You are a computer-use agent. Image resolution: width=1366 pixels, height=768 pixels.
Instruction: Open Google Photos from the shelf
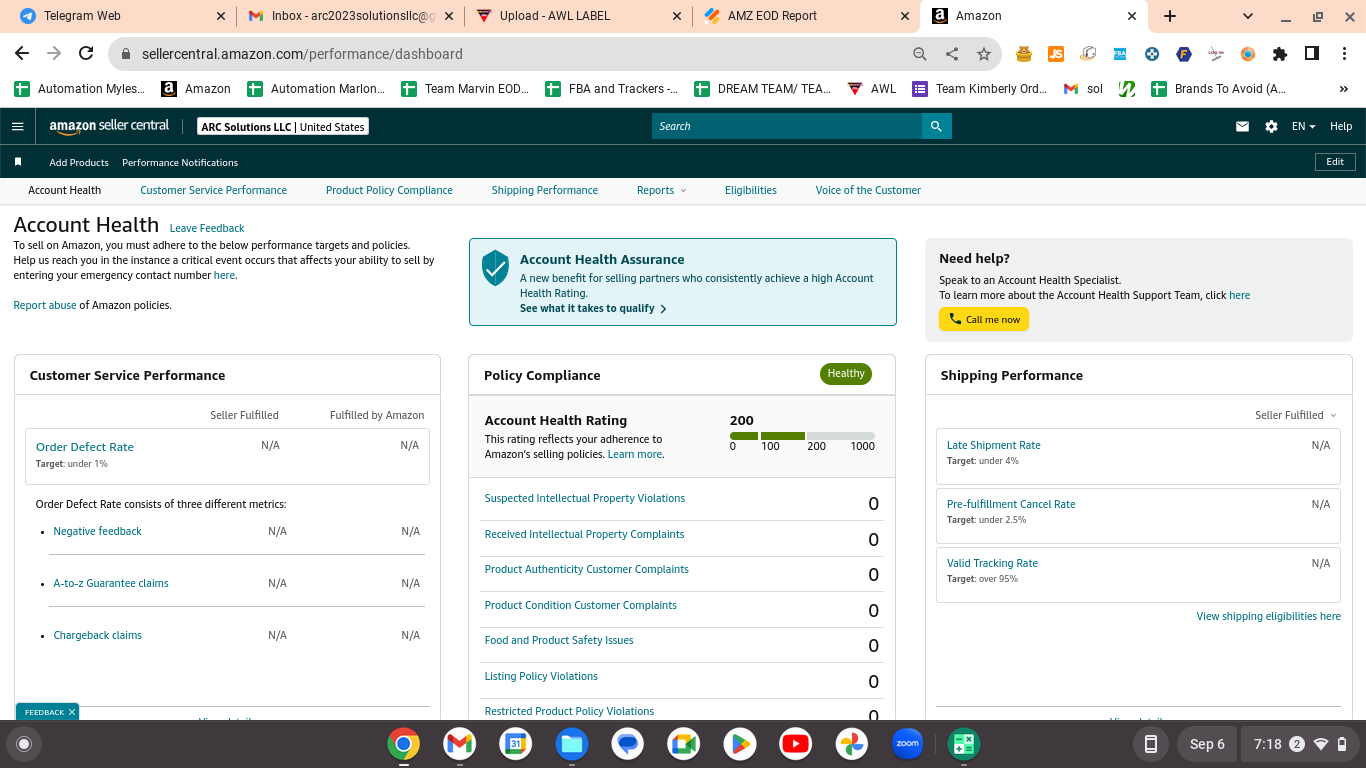(x=851, y=744)
